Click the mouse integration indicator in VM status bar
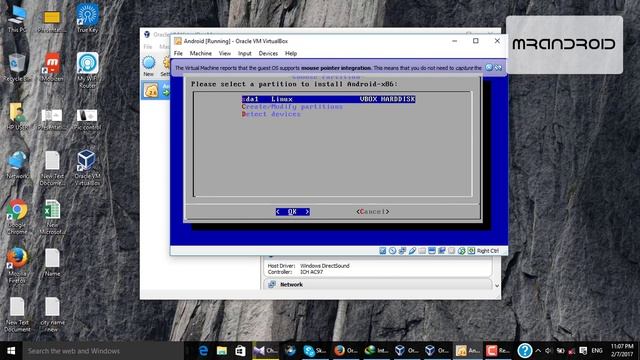Viewport: 640px width, 360px height. (462, 251)
